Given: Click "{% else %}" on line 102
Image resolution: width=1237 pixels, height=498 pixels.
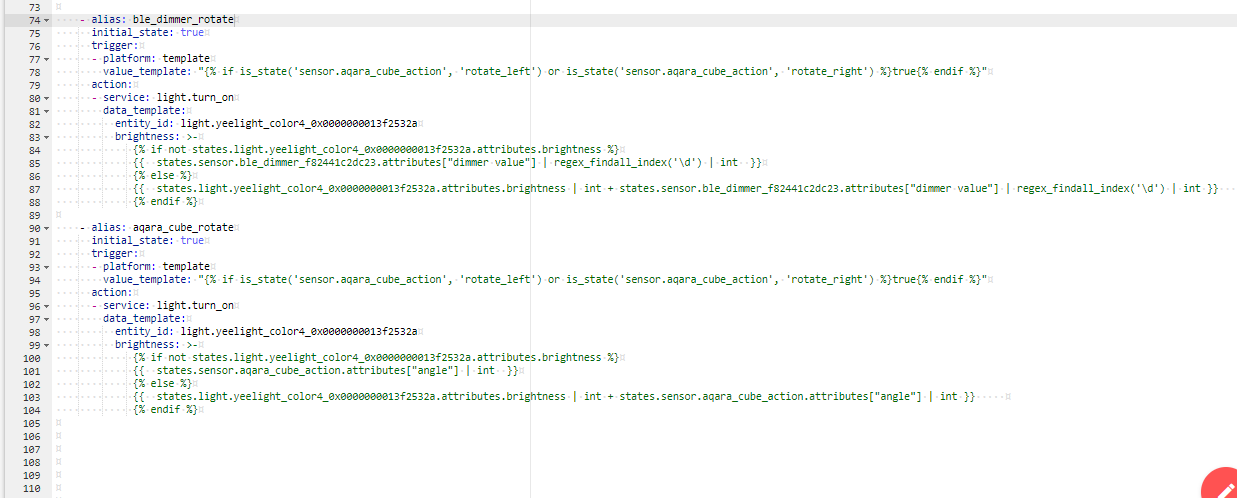Looking at the screenshot, I should [164, 384].
